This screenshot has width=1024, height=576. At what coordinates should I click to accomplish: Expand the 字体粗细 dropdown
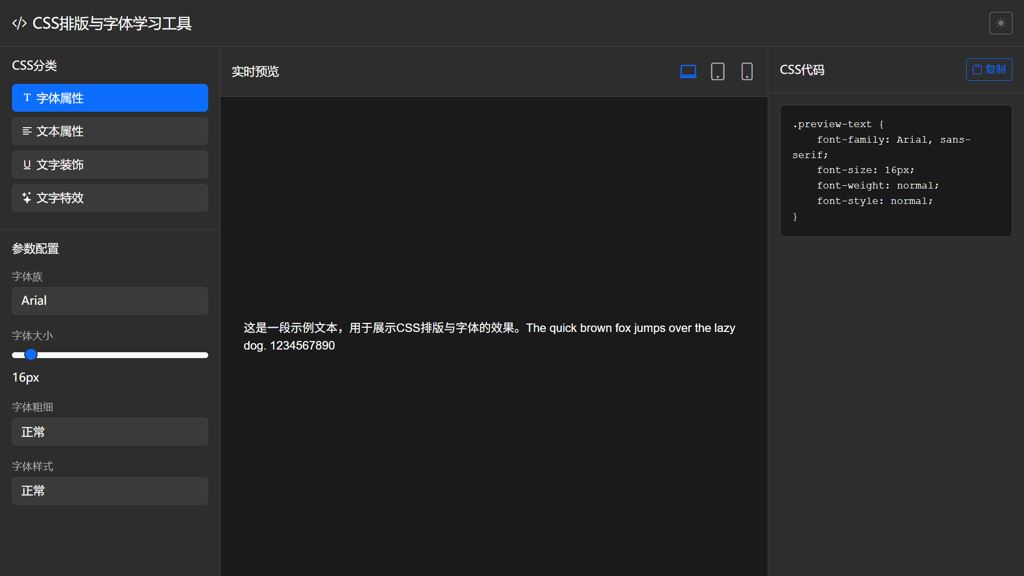coord(110,432)
